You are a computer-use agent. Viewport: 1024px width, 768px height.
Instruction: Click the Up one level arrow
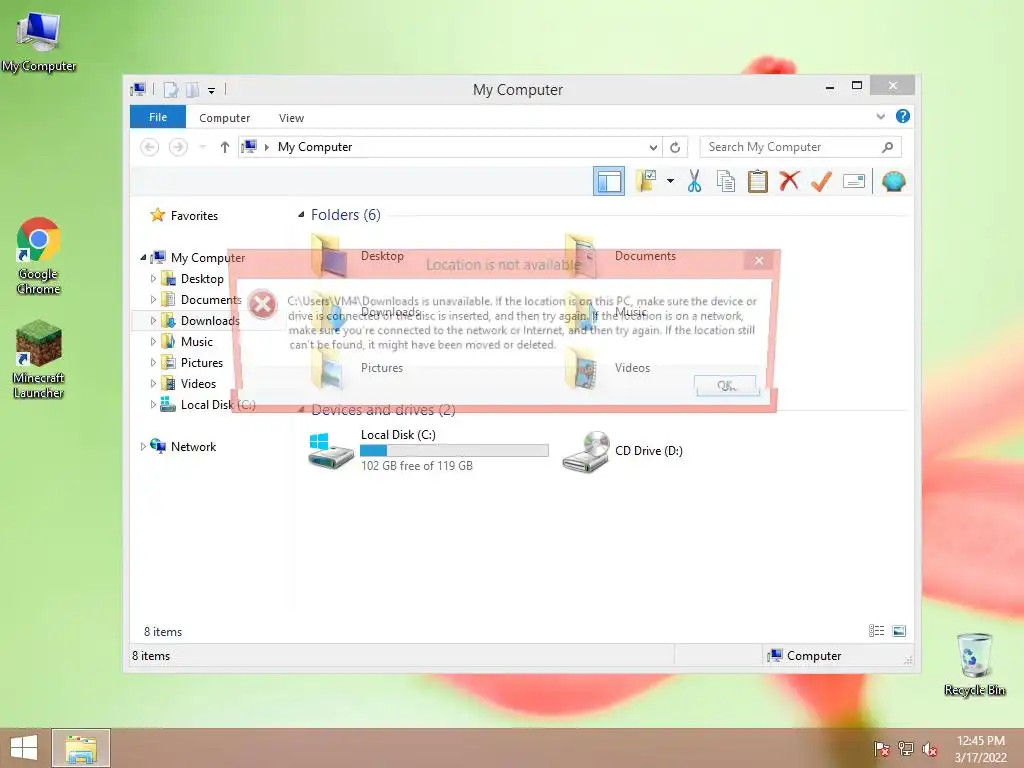tap(225, 147)
